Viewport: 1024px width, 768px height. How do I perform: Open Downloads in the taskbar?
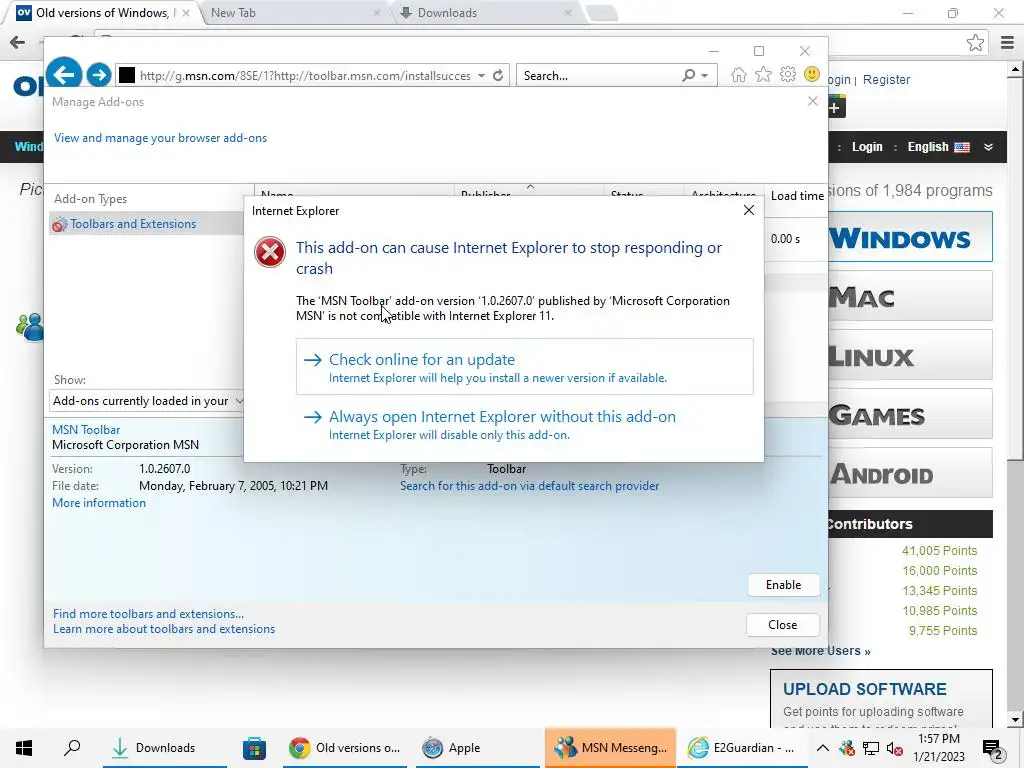tap(165, 748)
